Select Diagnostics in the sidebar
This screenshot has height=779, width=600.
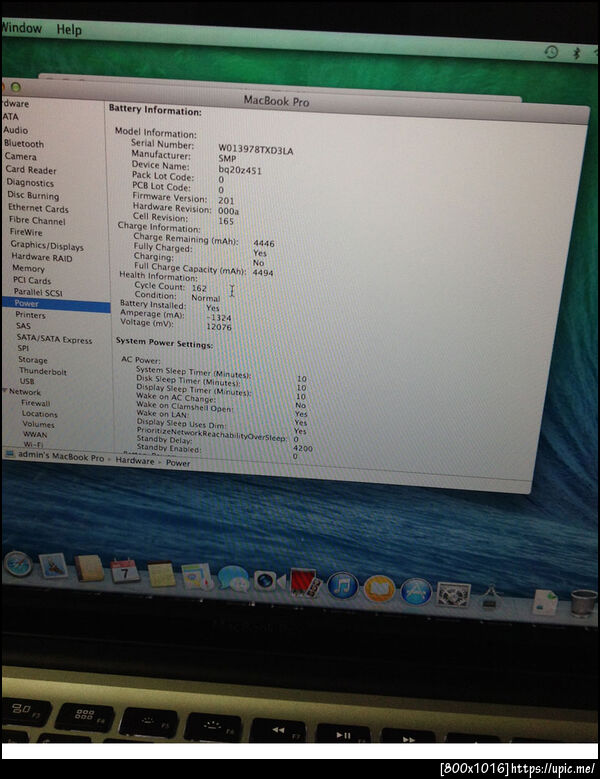(30, 183)
